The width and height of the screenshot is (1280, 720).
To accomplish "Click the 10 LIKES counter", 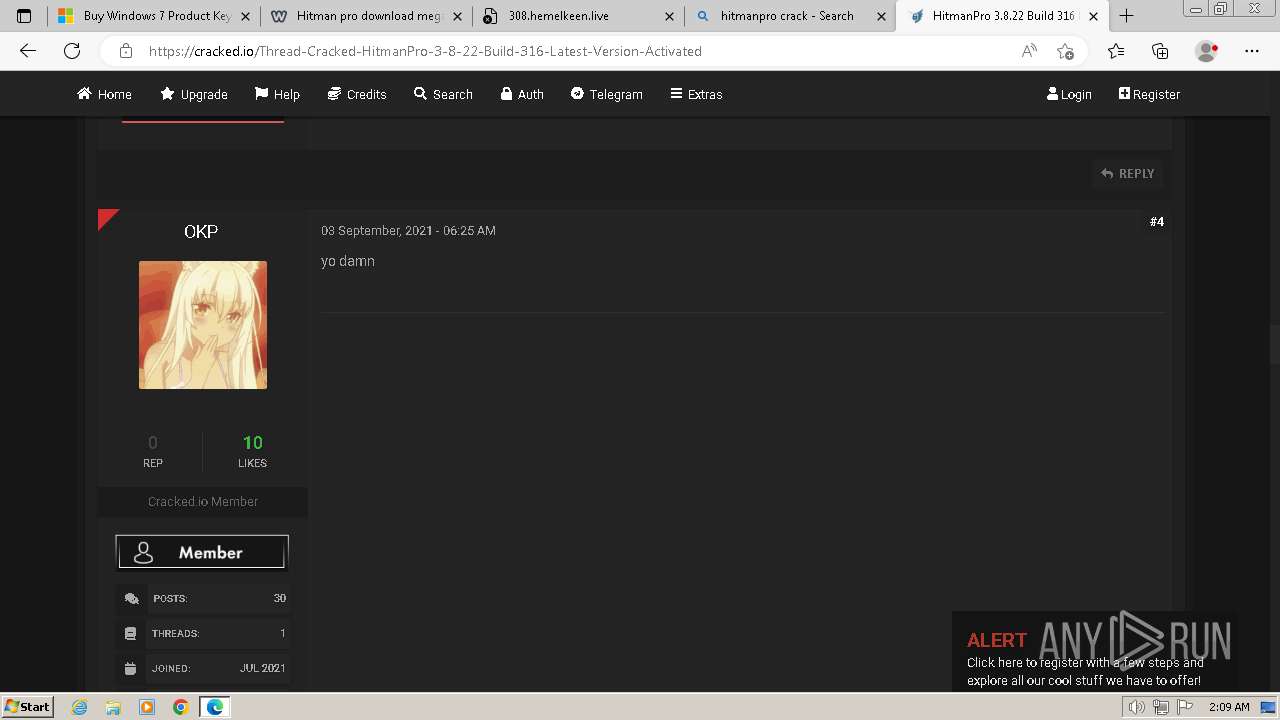I will (x=252, y=451).
